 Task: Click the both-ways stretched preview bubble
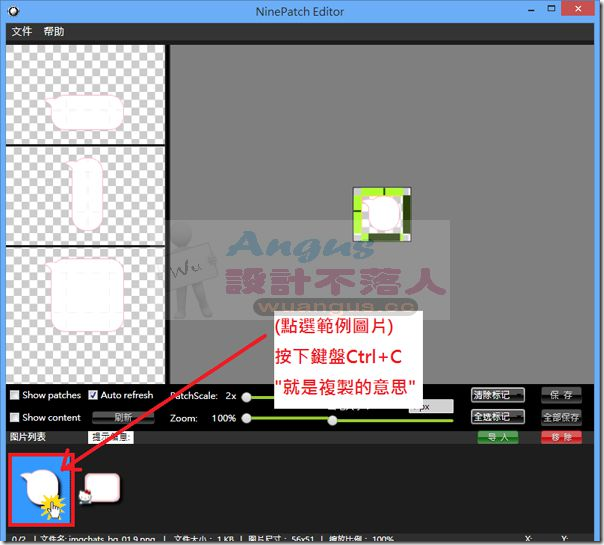[86, 295]
